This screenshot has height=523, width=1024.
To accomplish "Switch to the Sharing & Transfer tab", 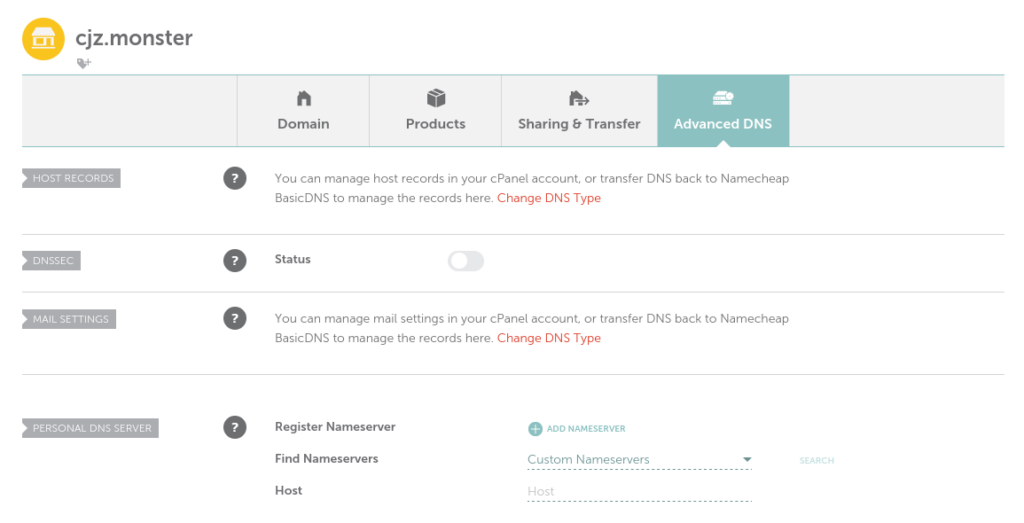I will pyautogui.click(x=579, y=111).
